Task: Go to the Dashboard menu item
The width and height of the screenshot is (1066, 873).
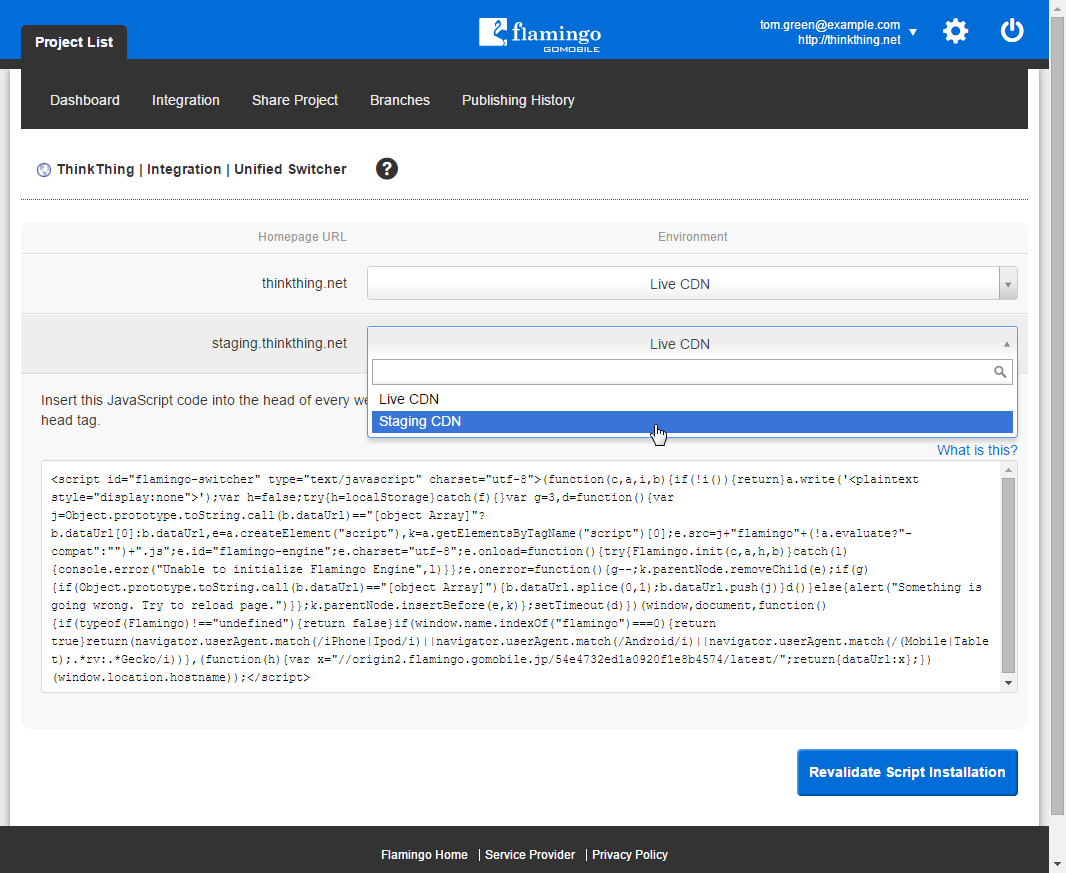Action: [x=85, y=100]
